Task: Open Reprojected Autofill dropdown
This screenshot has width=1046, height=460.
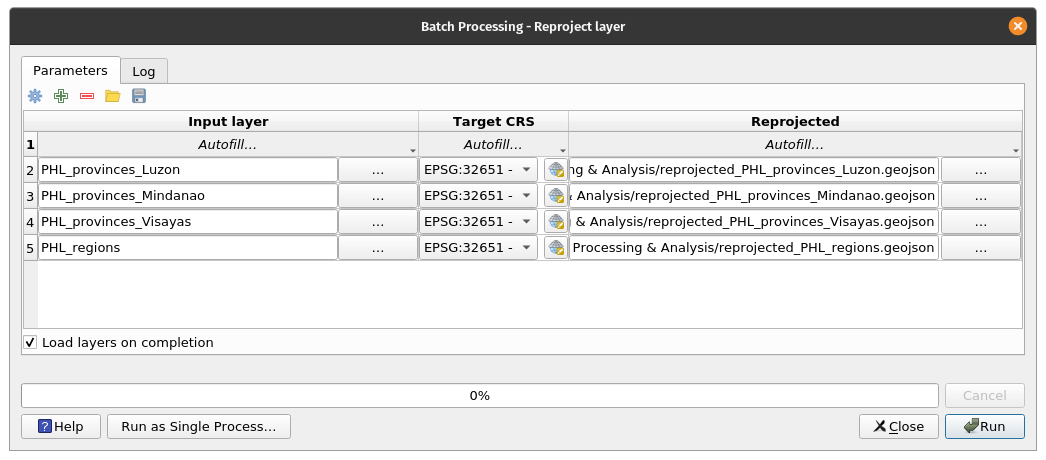Action: (x=795, y=145)
